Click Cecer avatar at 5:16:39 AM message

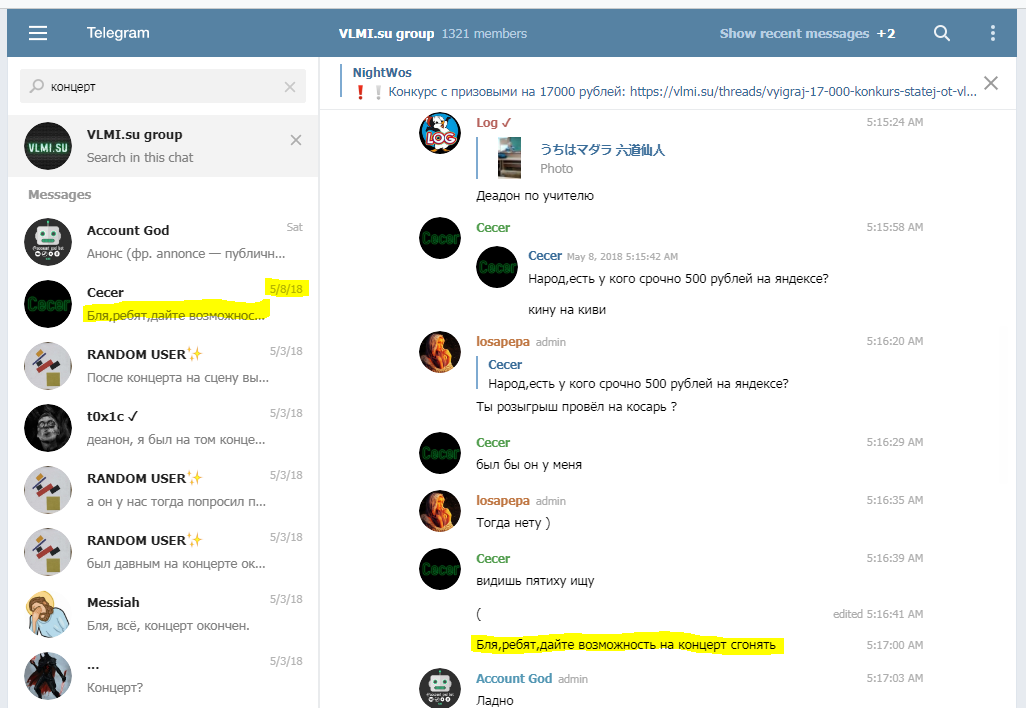click(440, 569)
